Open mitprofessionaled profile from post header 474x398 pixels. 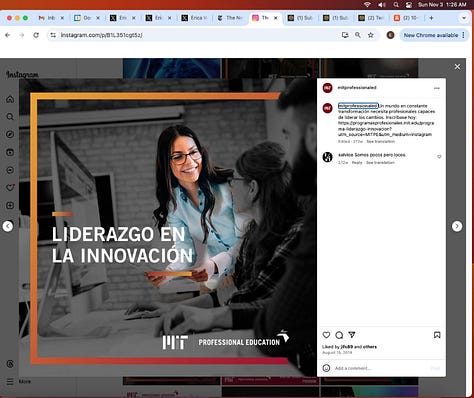[x=357, y=88]
